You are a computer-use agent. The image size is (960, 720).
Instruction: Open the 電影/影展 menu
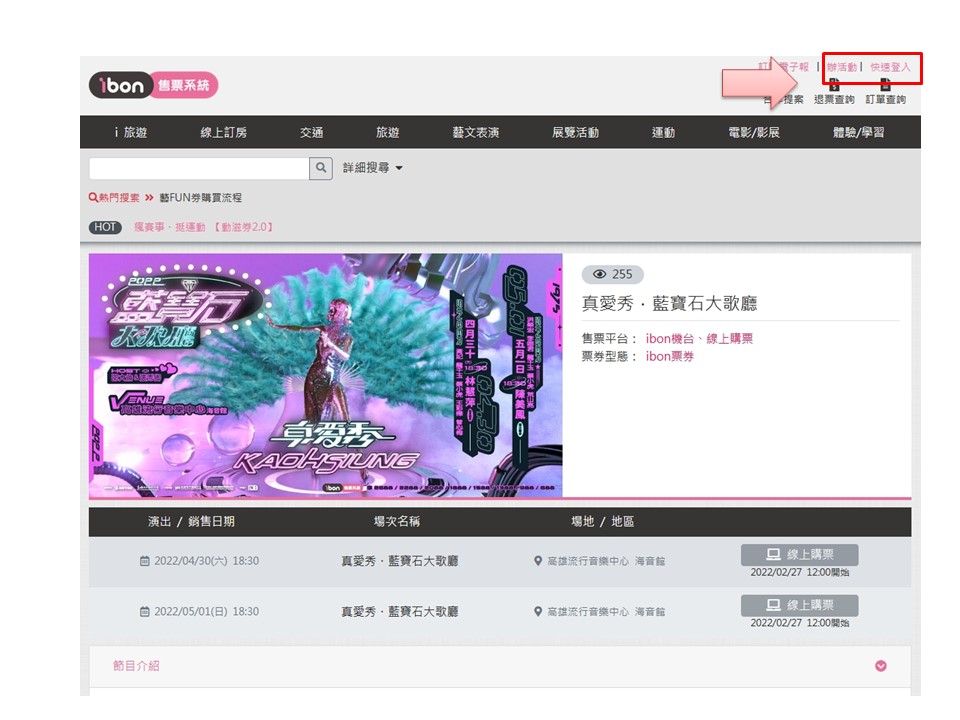point(754,132)
